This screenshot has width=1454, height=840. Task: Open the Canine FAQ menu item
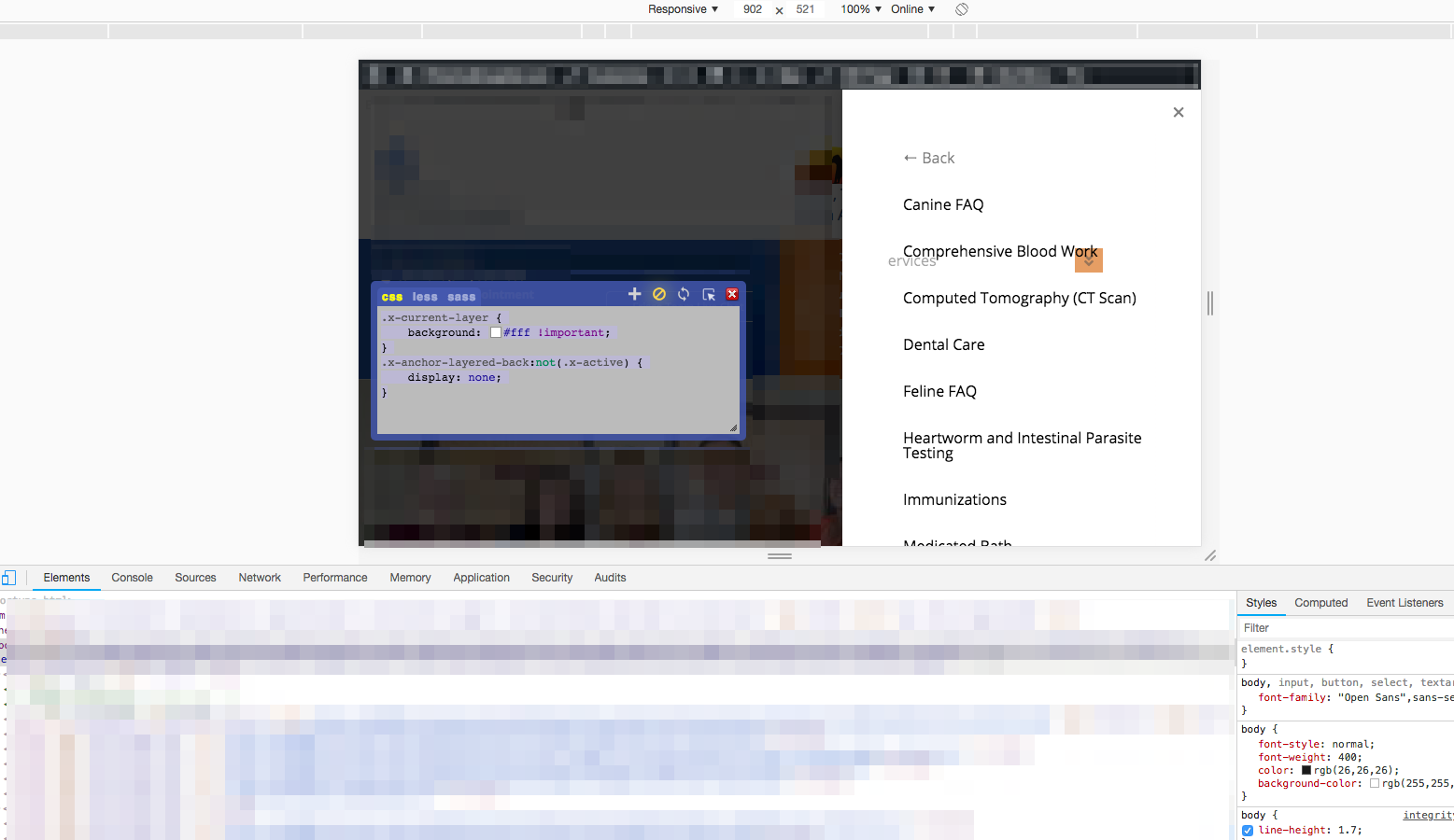(943, 204)
